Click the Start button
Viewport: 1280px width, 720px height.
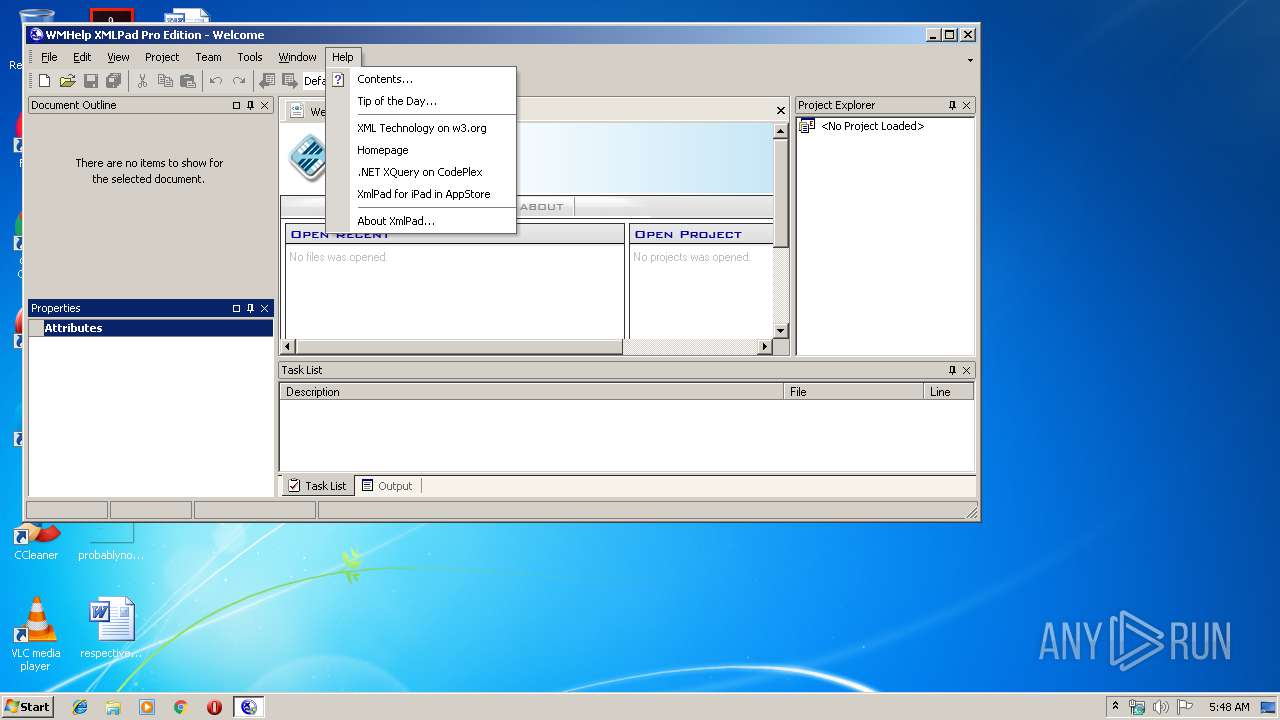27,707
